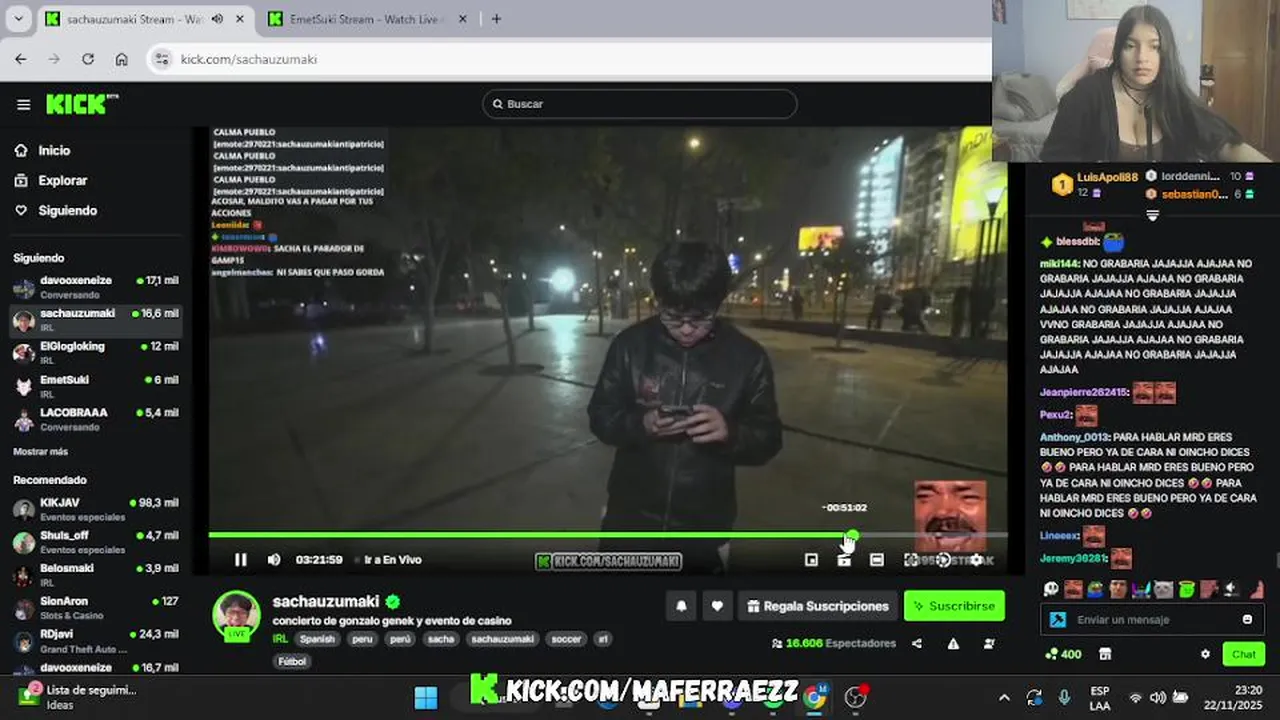The image size is (1280, 720).
Task: Mute the player volume
Action: coord(274,560)
